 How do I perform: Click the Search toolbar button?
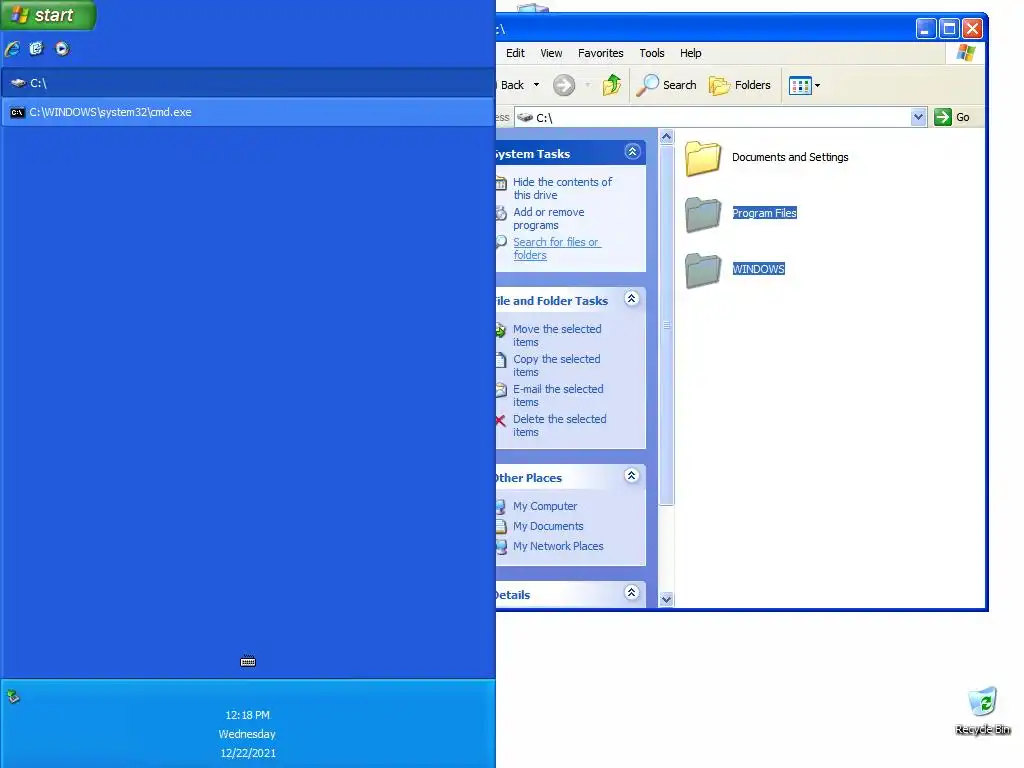666,85
